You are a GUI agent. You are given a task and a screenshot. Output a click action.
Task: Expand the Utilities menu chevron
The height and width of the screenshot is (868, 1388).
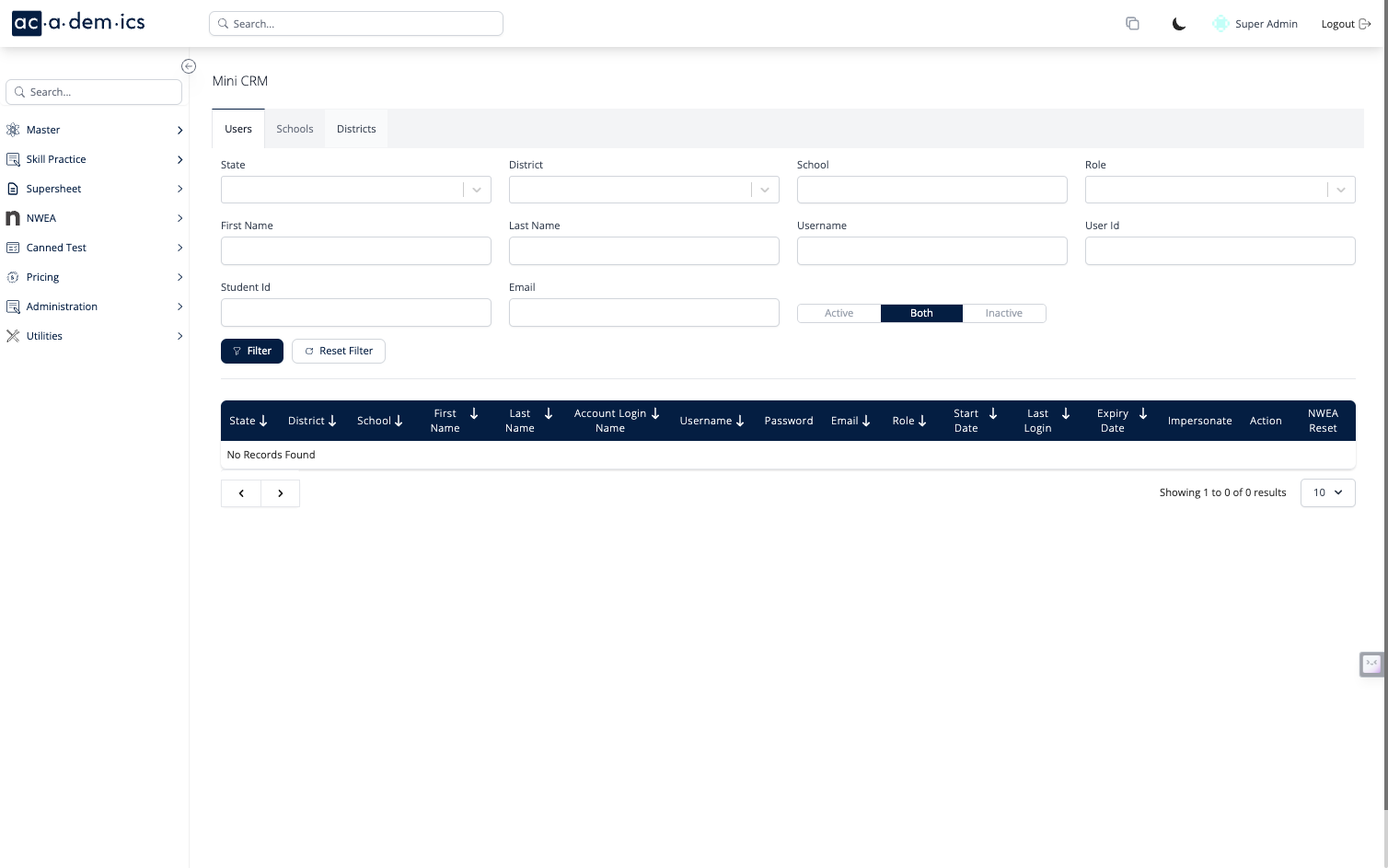click(x=179, y=336)
